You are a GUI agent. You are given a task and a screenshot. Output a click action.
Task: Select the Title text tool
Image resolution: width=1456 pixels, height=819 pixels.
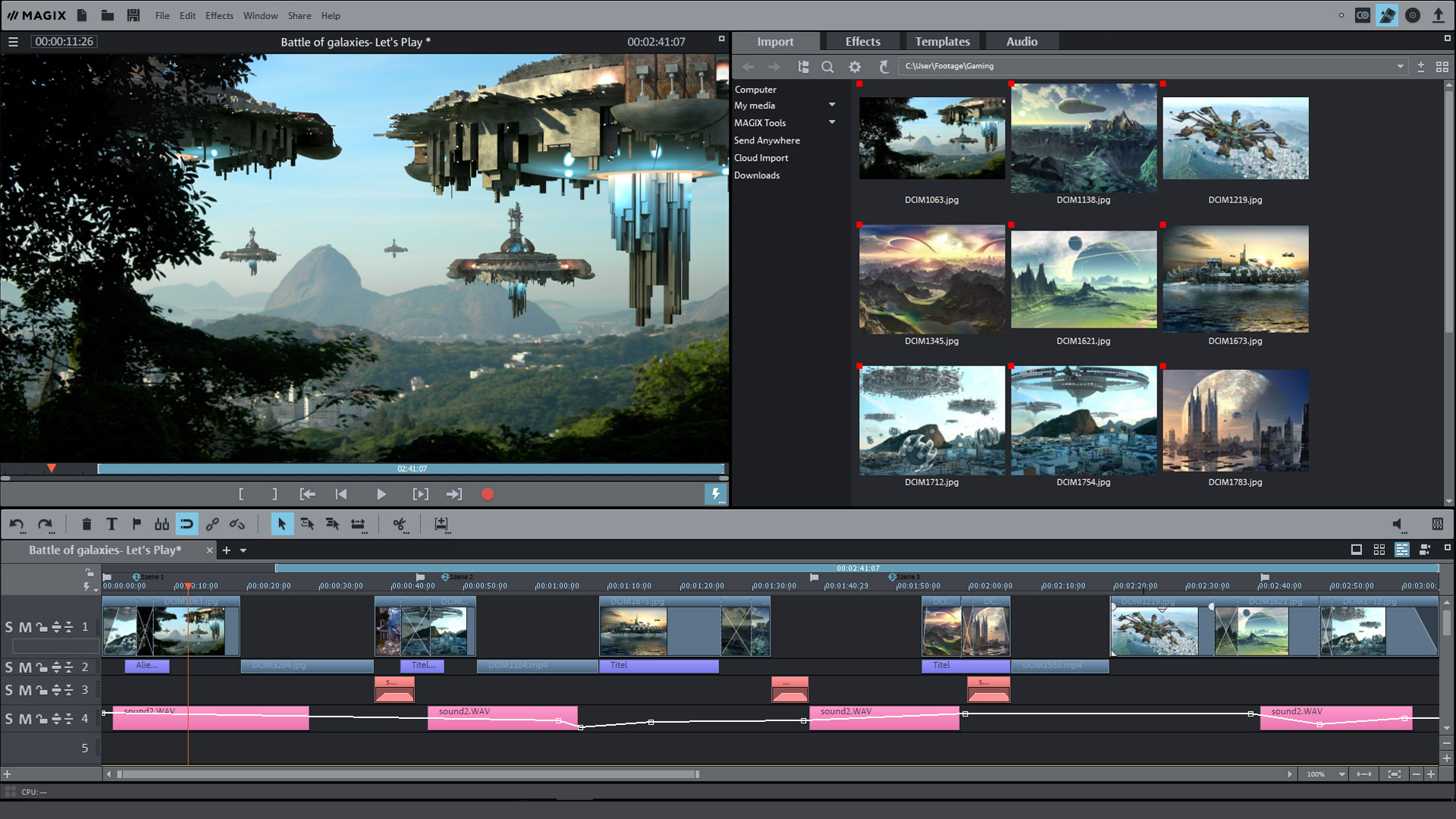[x=111, y=524]
